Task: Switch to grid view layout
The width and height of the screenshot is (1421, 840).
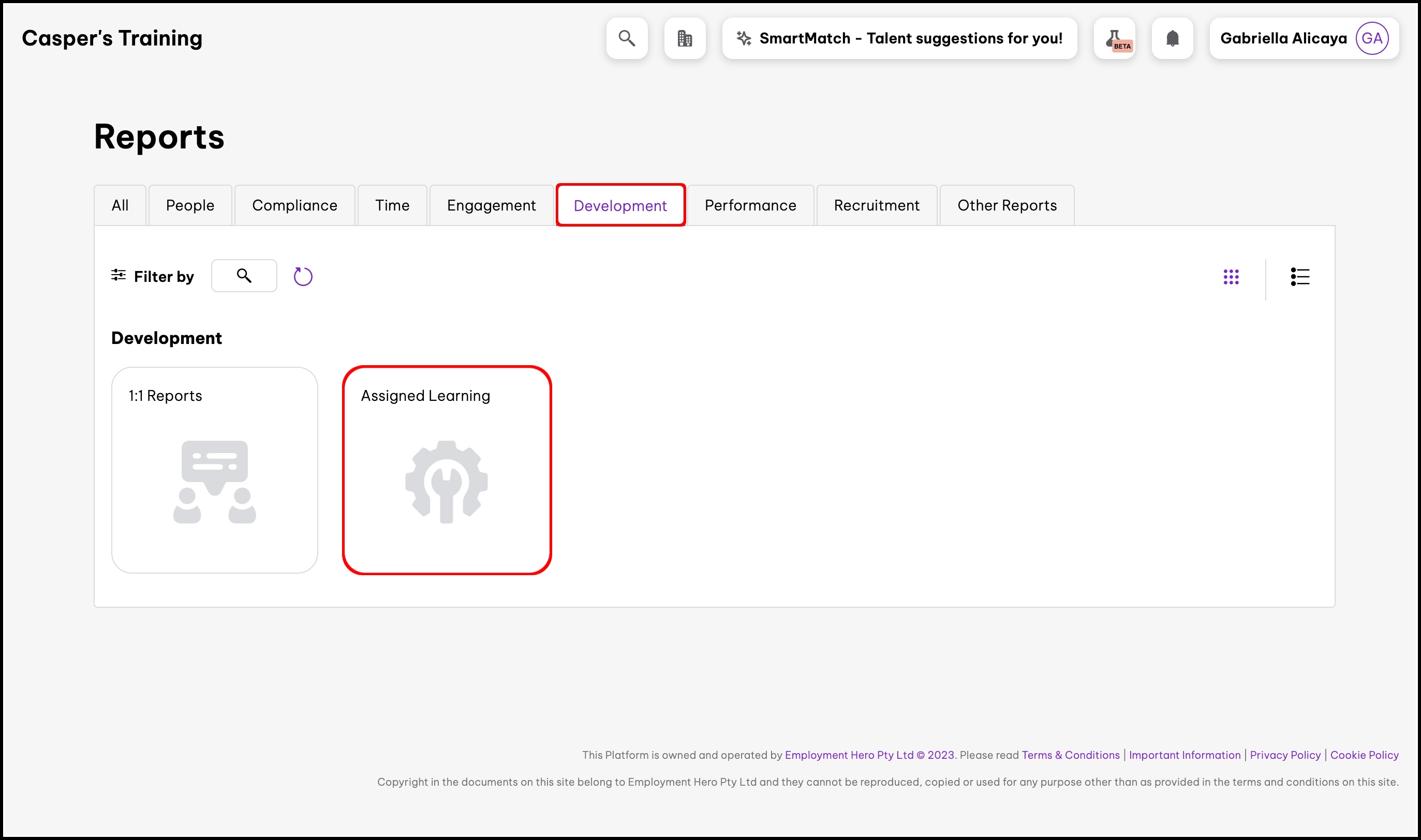Action: (x=1231, y=277)
